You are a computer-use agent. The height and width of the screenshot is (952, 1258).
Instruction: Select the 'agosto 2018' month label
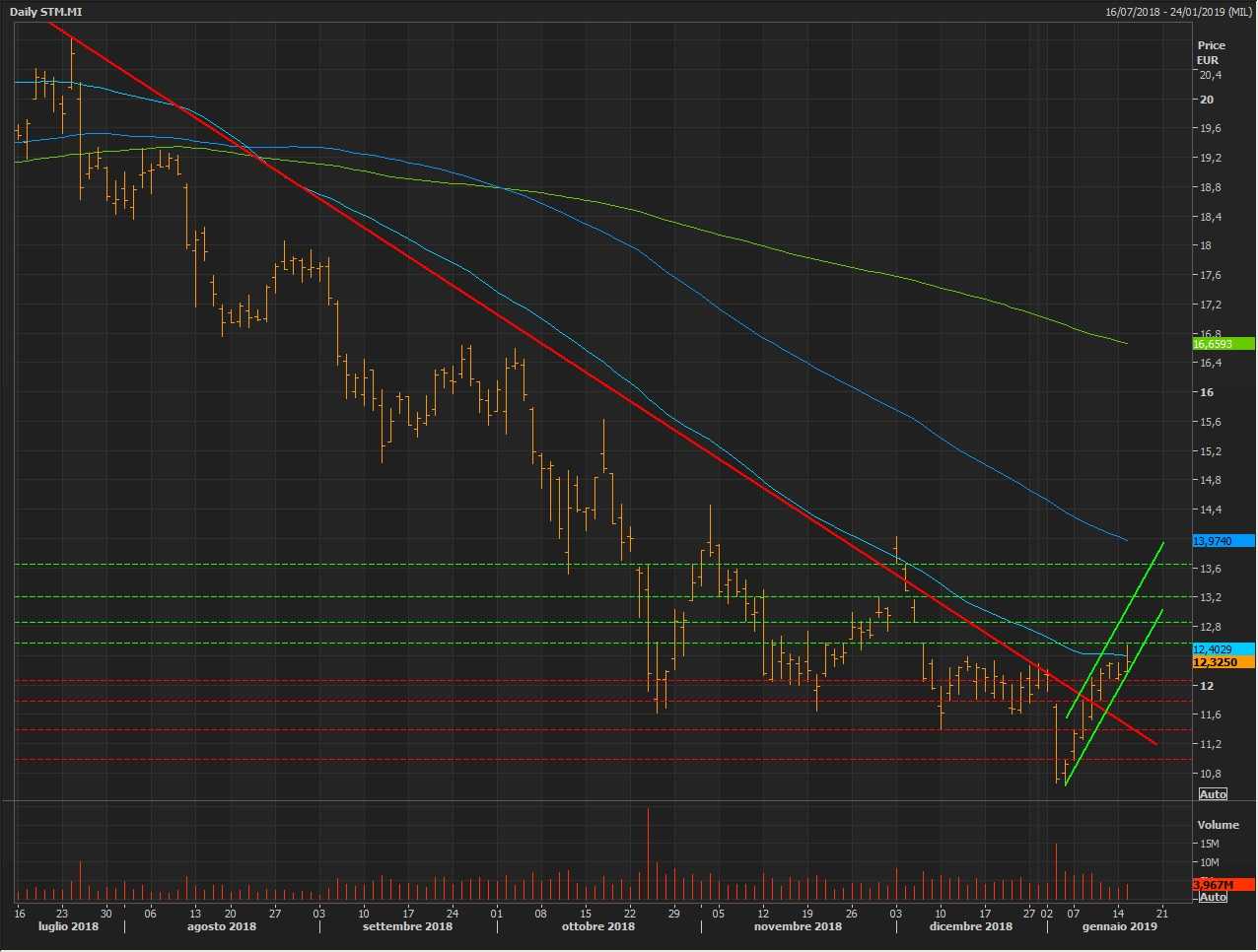222,926
